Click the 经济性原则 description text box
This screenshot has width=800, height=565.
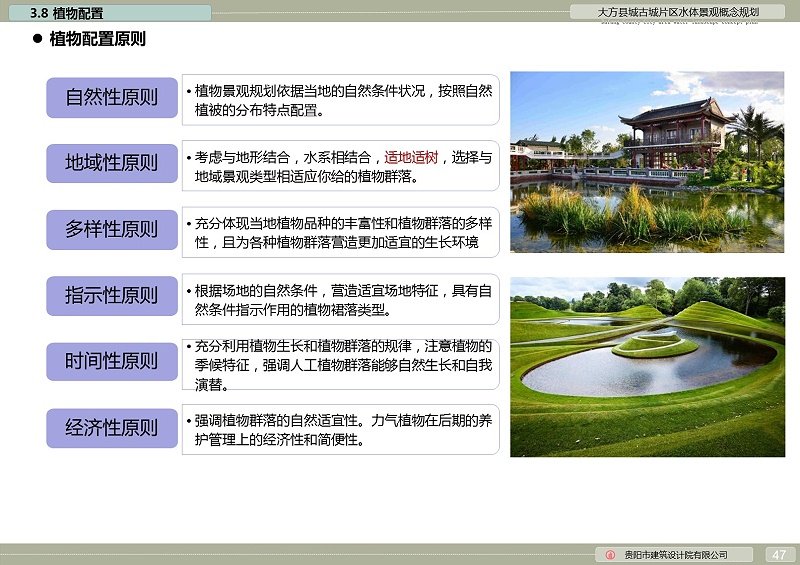340,430
